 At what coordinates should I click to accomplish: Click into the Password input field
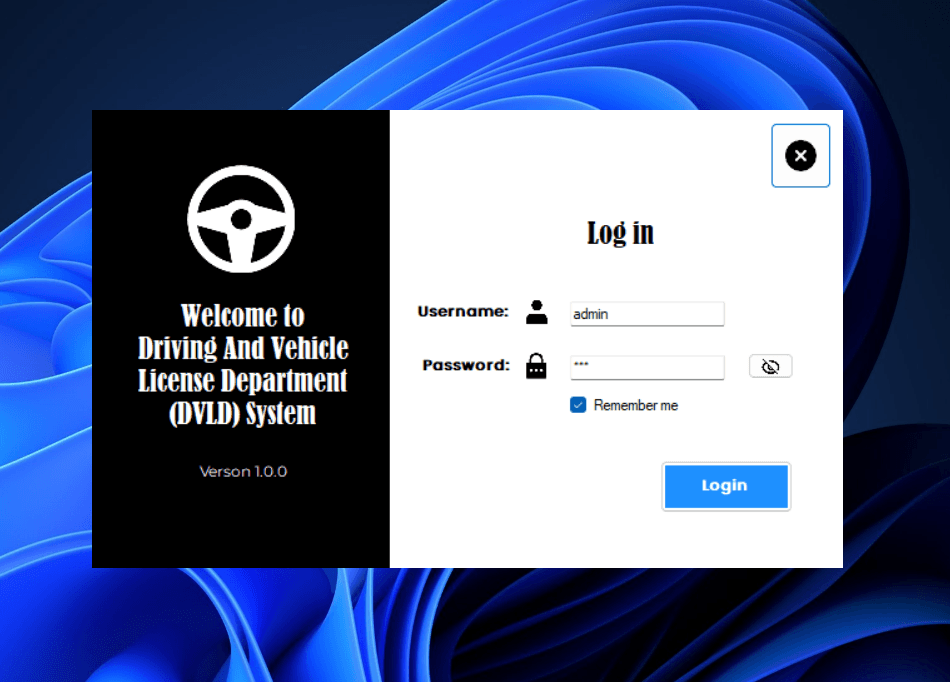(x=646, y=367)
